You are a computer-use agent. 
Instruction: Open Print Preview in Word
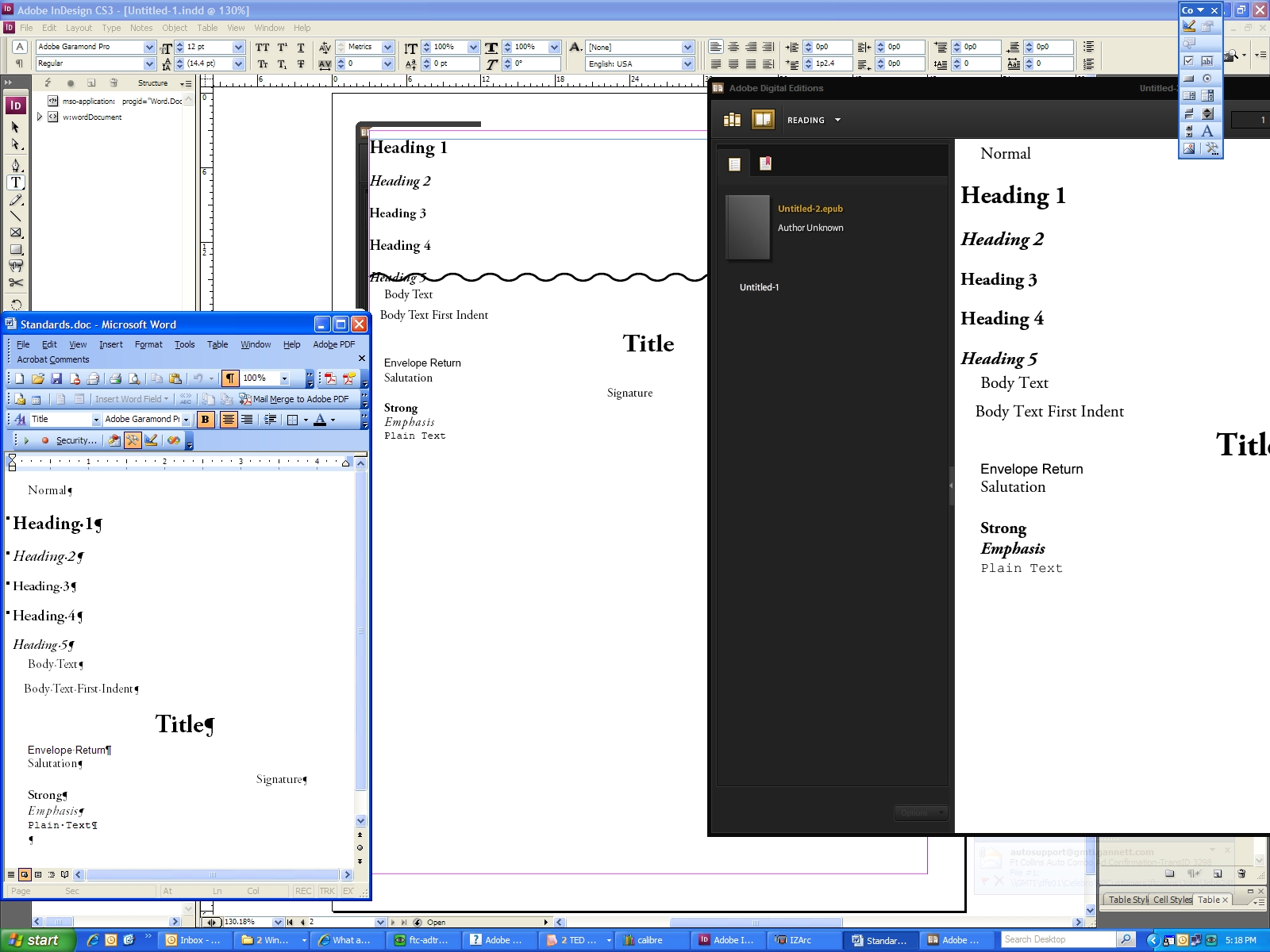click(134, 378)
